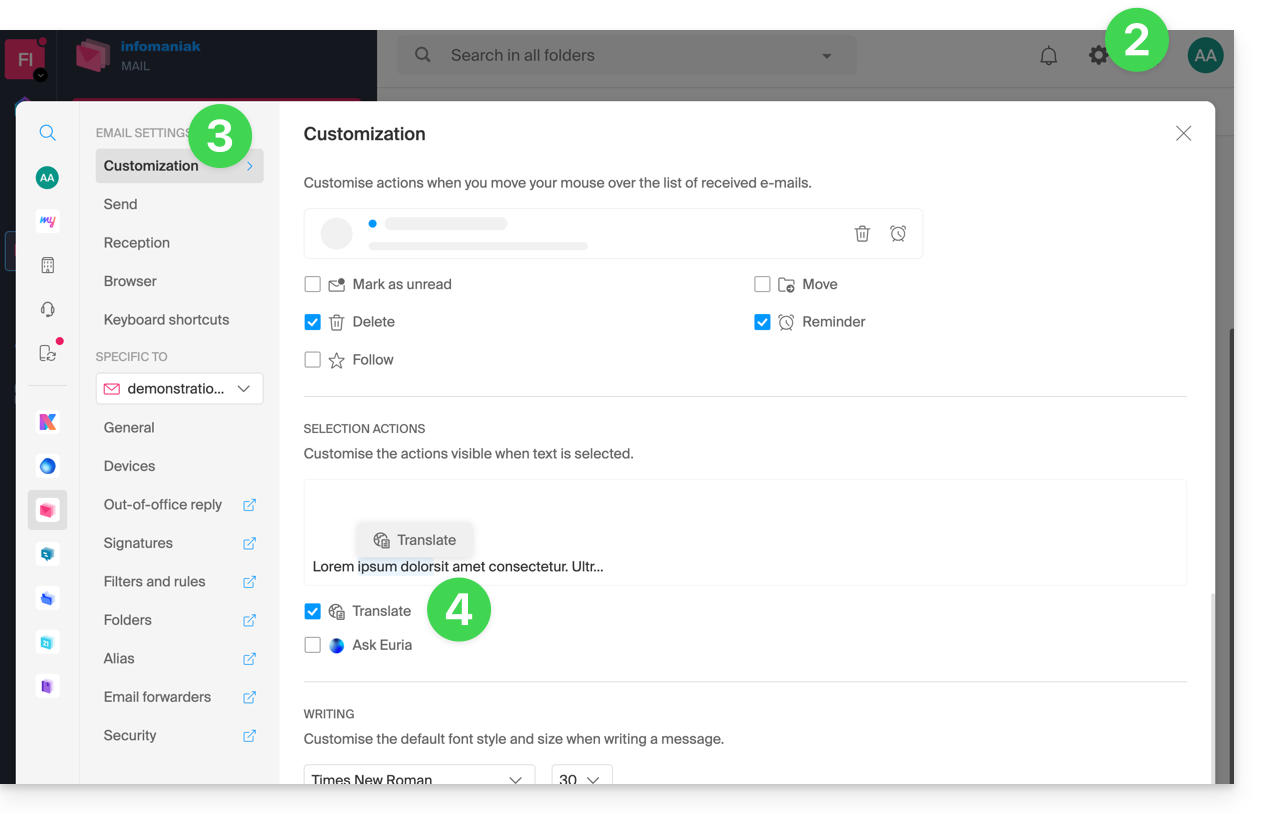This screenshot has height=814, width=1264.
Task: Click the pink Mail app icon in sidebar
Action: (x=47, y=510)
